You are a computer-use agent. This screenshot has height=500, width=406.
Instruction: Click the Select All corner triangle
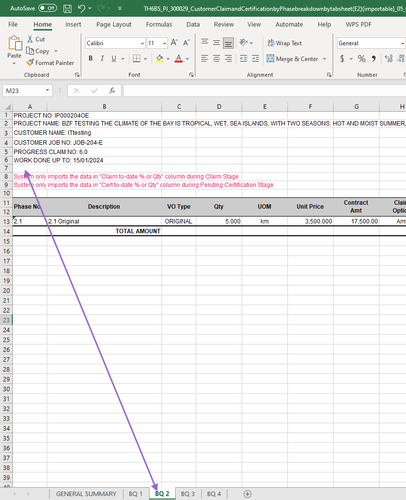pyautogui.click(x=7, y=107)
